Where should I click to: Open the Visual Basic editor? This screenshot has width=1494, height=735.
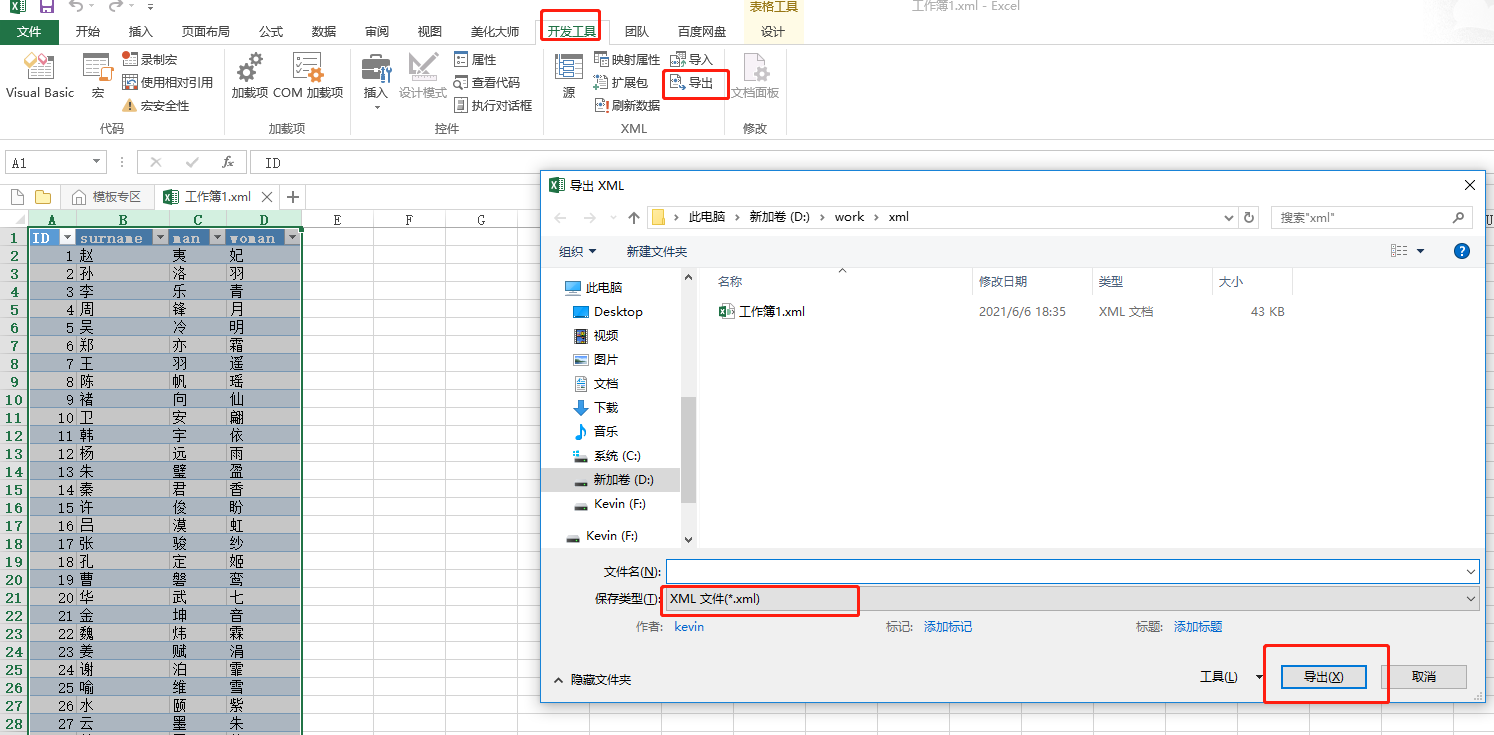[39, 76]
